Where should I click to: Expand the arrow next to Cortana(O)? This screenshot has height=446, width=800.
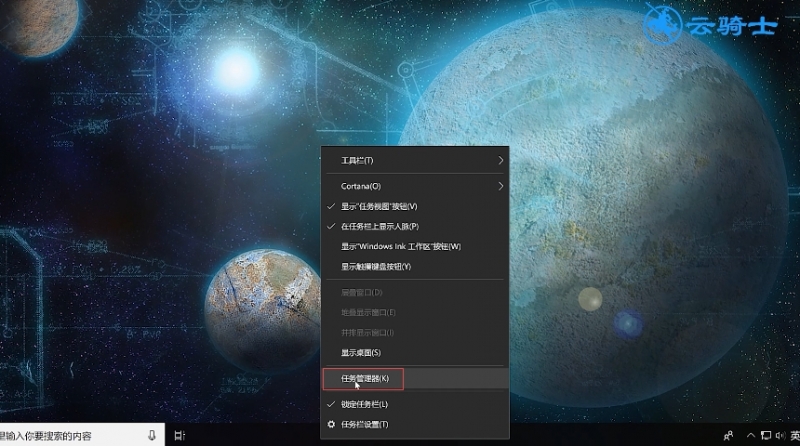tap(501, 186)
